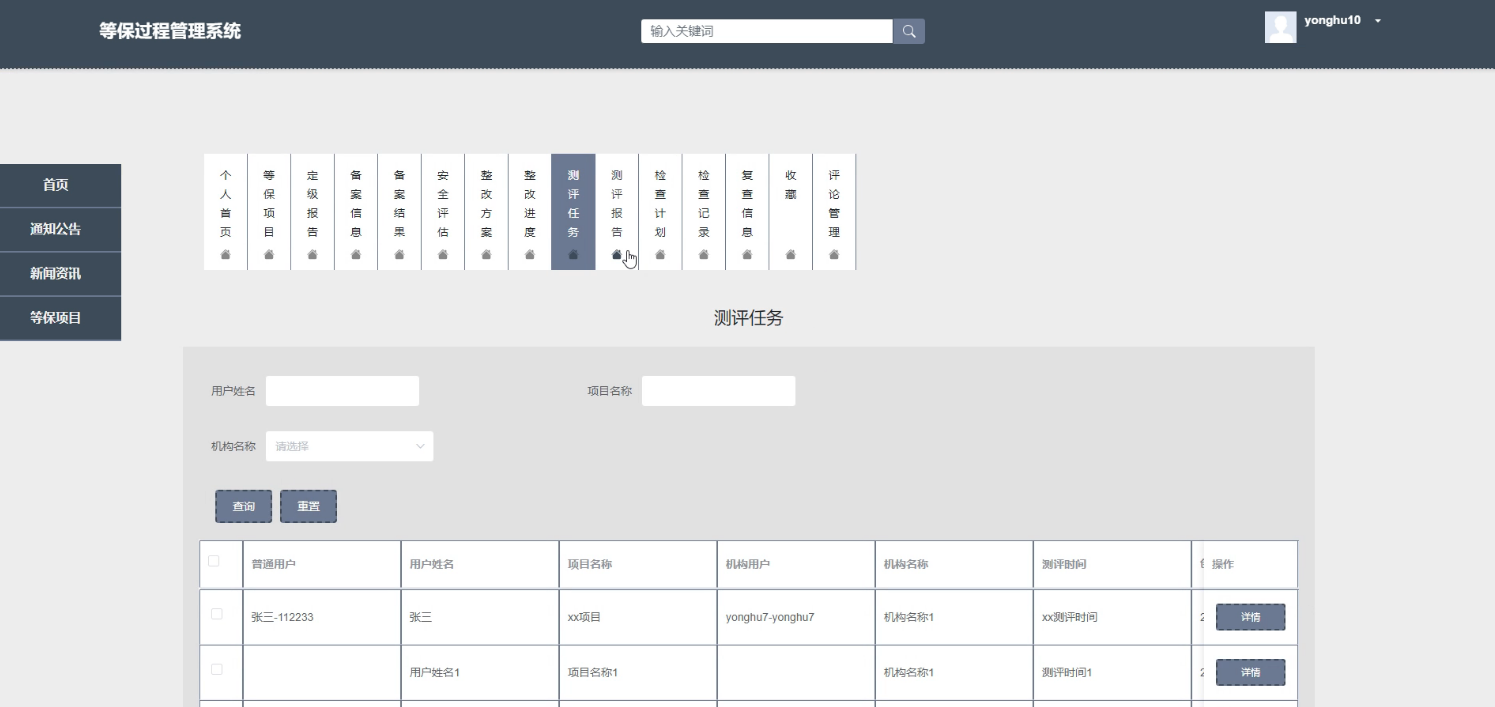
Task: Click the 重置 button
Action: tap(308, 506)
